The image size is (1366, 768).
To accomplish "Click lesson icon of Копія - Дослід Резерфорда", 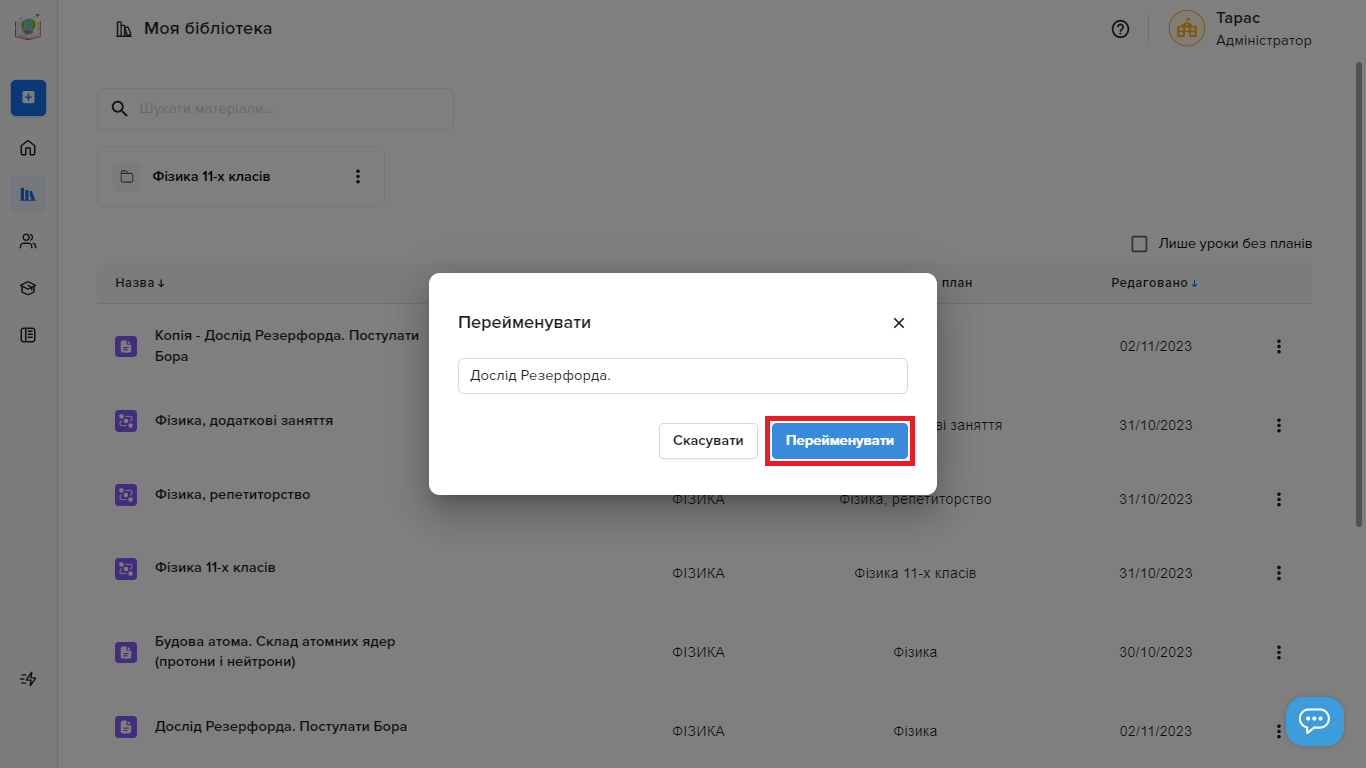I will [125, 346].
